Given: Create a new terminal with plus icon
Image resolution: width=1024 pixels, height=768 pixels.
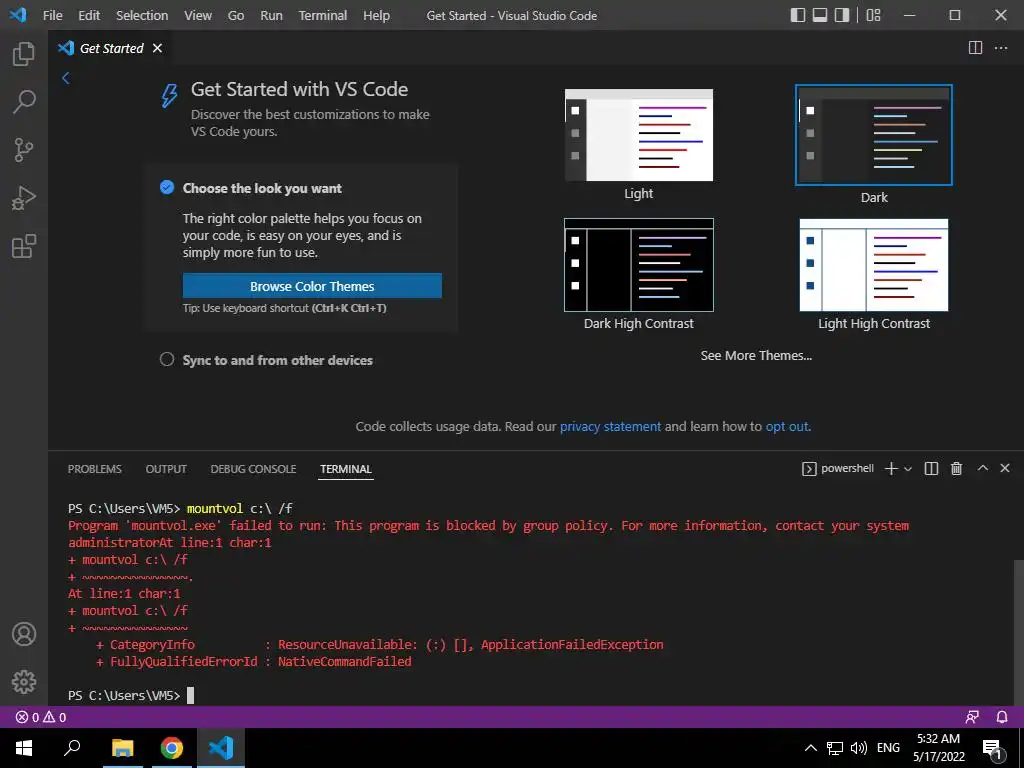Looking at the screenshot, I should (x=891, y=468).
